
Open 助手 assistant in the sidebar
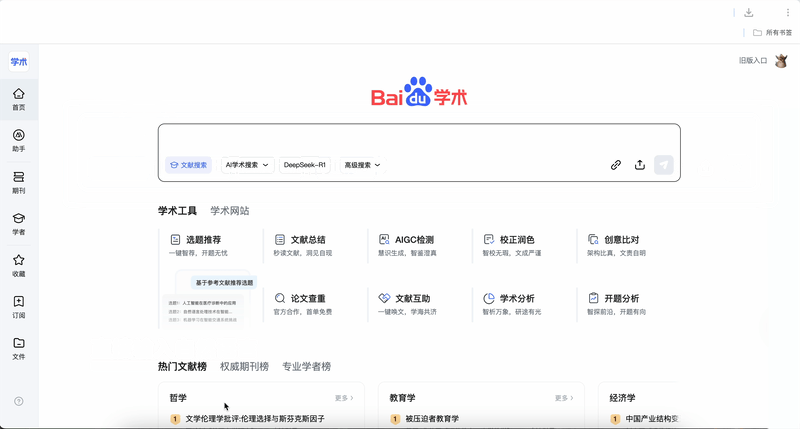(18, 140)
